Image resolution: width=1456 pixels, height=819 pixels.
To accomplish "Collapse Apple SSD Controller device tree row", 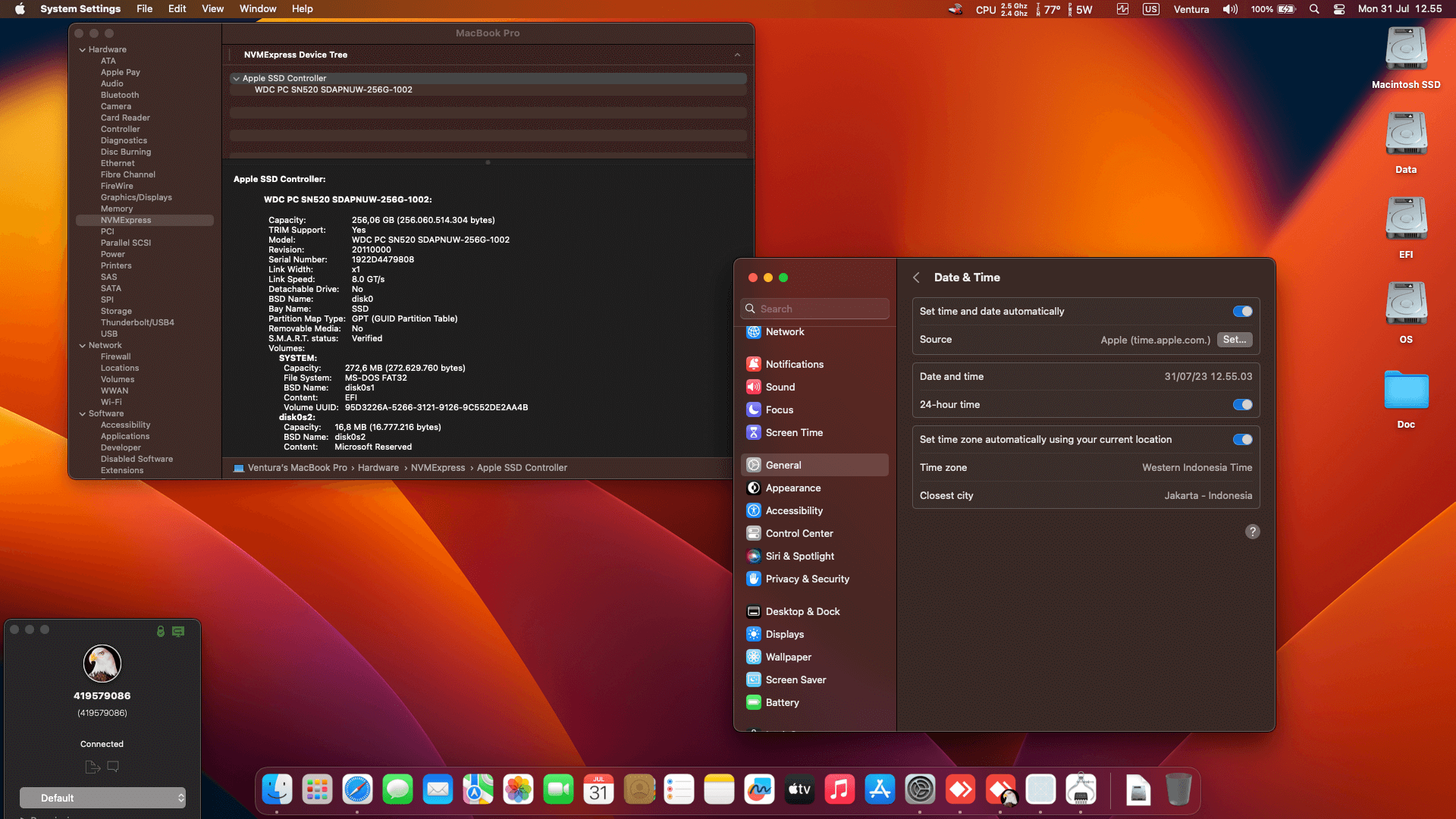I will (x=236, y=79).
